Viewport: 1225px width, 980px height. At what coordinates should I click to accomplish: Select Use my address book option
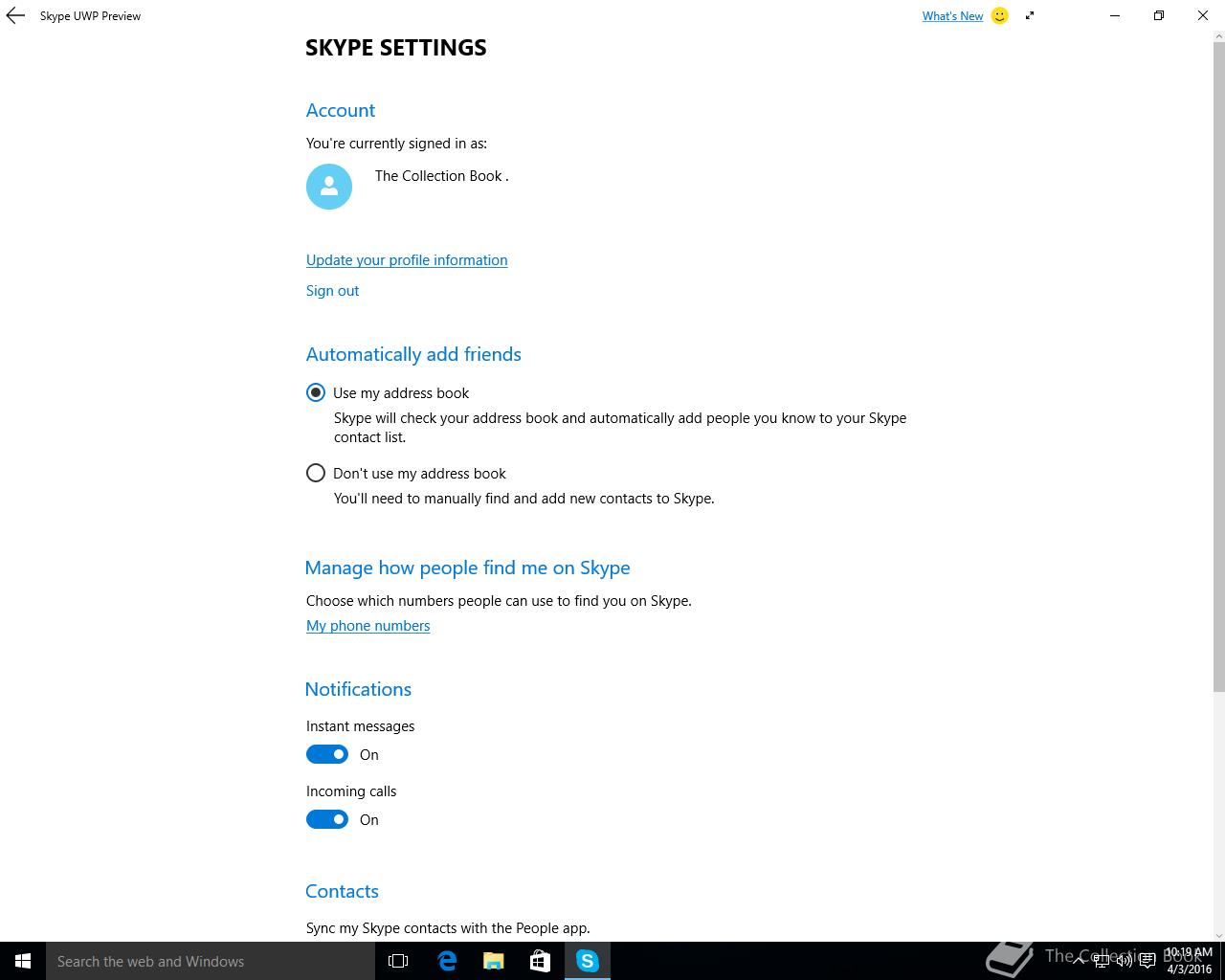(388, 392)
